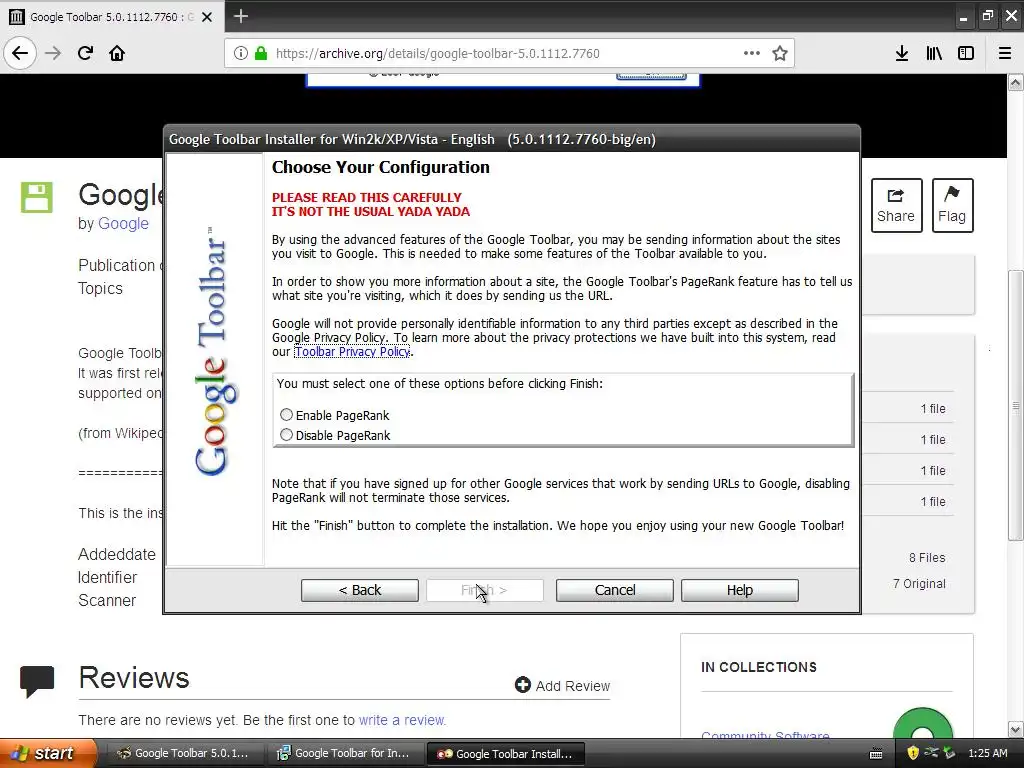Select the Google Toolbar 5.0.1112.7760 tab

pos(111,17)
